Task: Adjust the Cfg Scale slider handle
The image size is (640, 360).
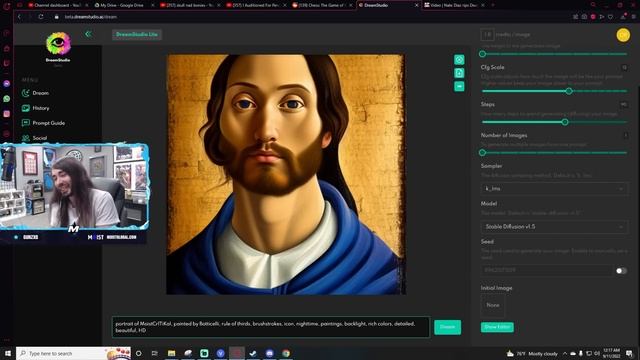Action: (569, 91)
